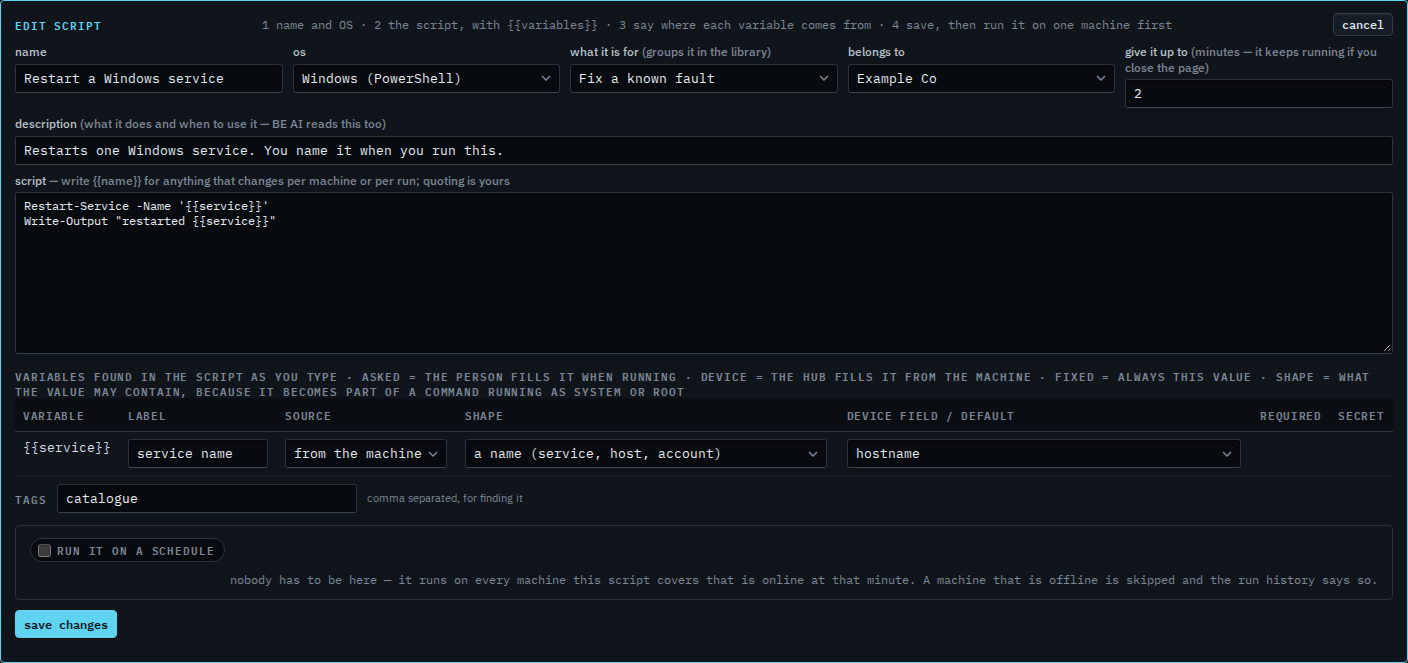Open the device field 'hostname' dropdown
This screenshot has width=1408, height=663.
tap(1044, 453)
